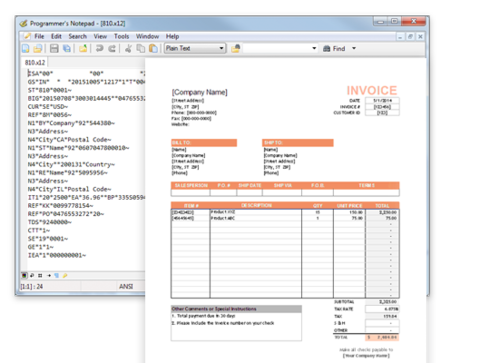Expand the find text combo box arrow
The width and height of the screenshot is (480, 363).
tap(314, 48)
